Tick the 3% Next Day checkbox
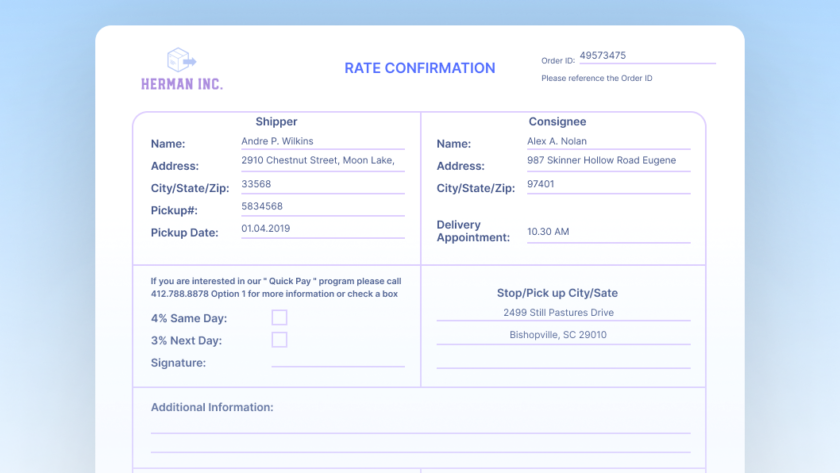Image resolution: width=840 pixels, height=473 pixels. (x=279, y=340)
